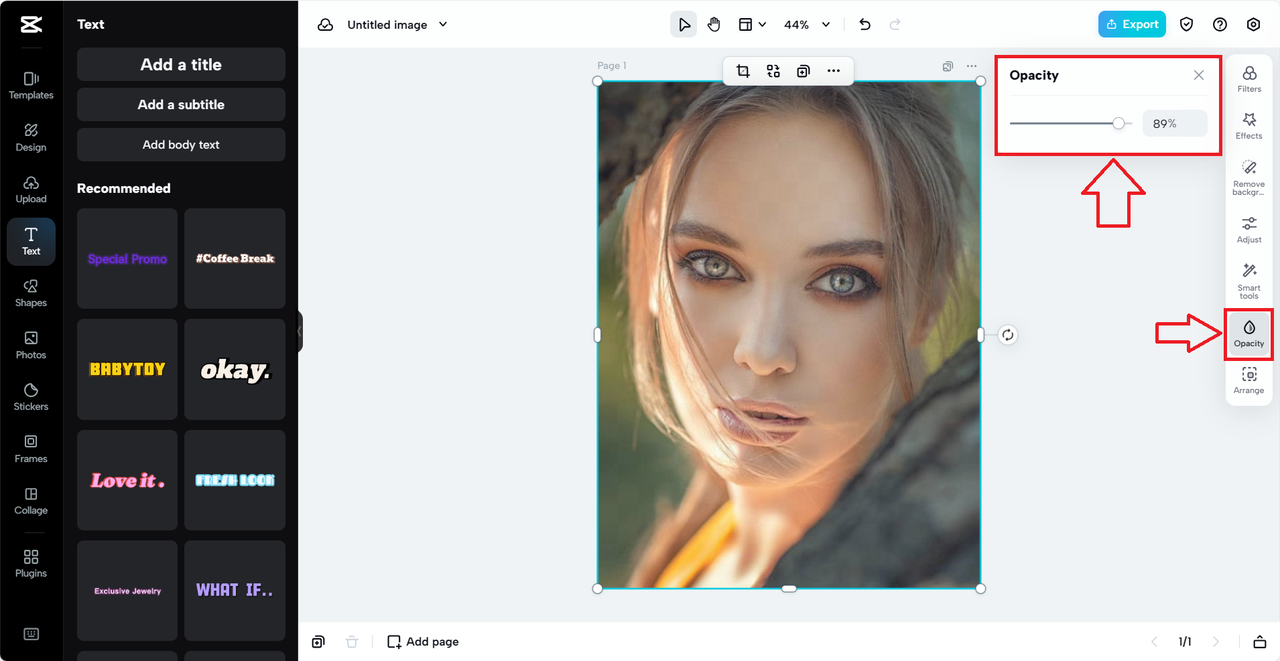The width and height of the screenshot is (1280, 661).
Task: Choose the Special Promo text style
Action: [127, 258]
